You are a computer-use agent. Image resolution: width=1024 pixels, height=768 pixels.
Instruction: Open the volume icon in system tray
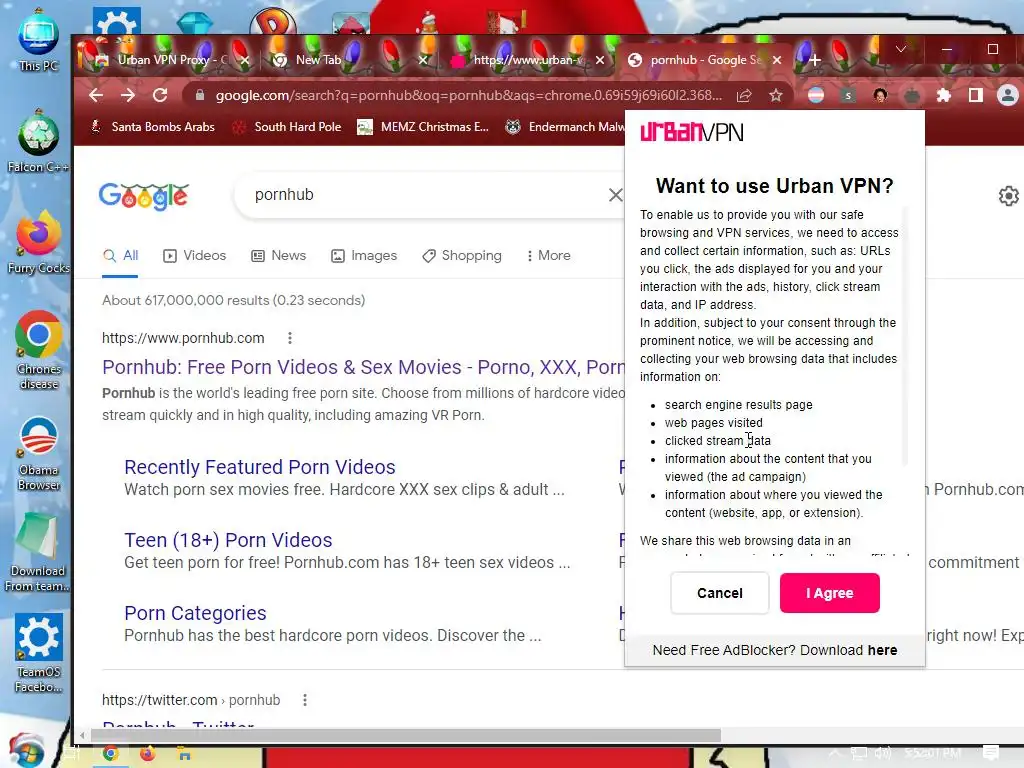coord(882,754)
